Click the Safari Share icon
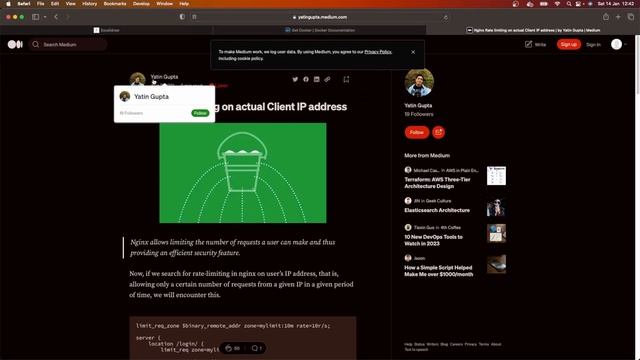The height and width of the screenshot is (360, 640). click(606, 17)
